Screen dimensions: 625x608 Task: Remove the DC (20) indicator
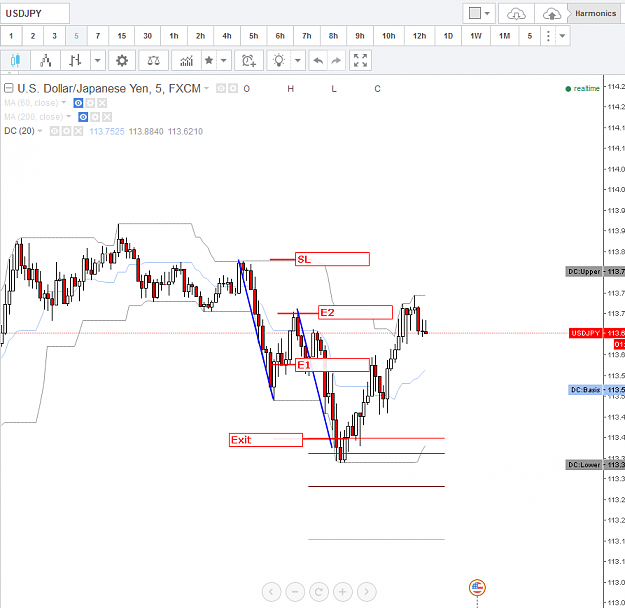tap(79, 131)
